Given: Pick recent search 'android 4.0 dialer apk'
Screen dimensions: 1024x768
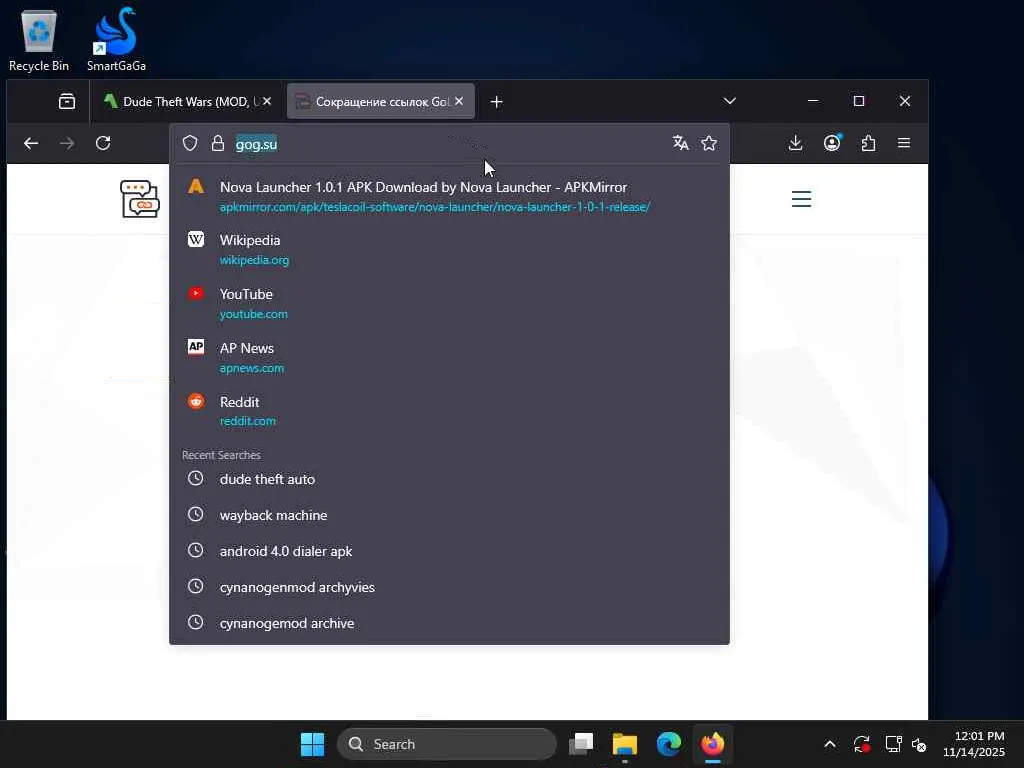Looking at the screenshot, I should [449, 551].
